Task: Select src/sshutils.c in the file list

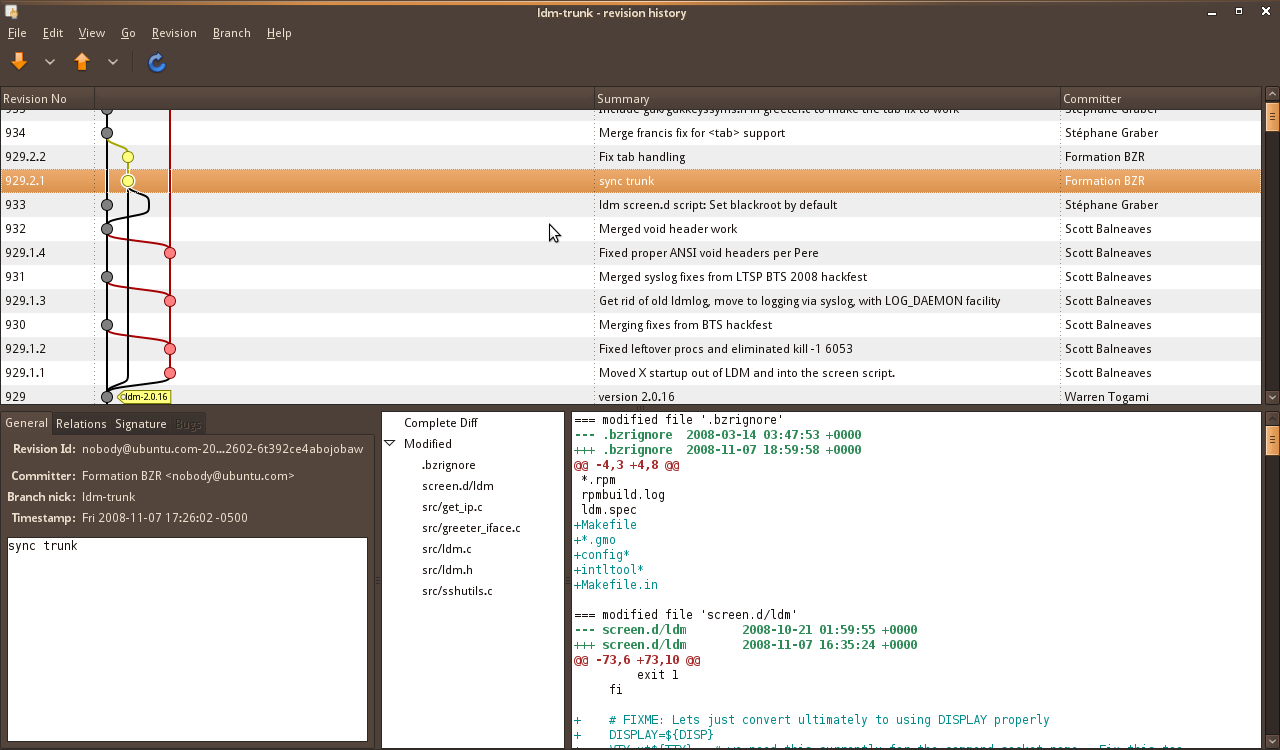Action: (x=457, y=591)
